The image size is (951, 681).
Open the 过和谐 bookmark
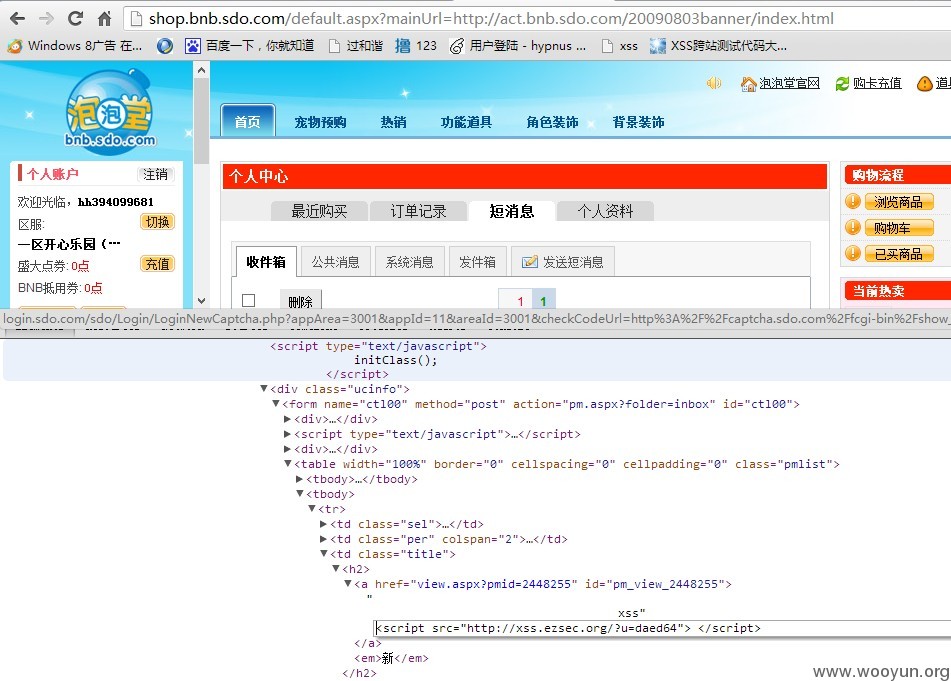click(355, 45)
